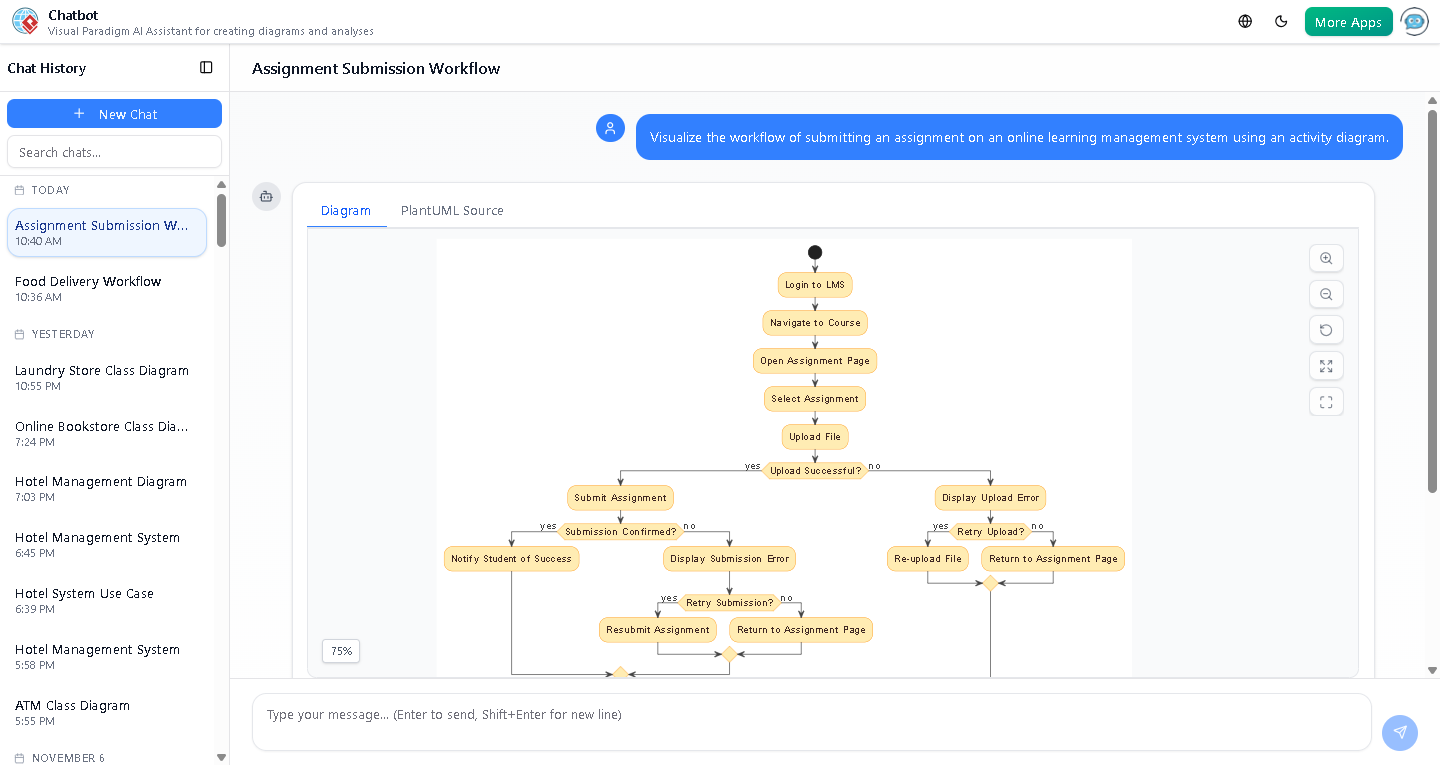The width and height of the screenshot is (1440, 765).
Task: Click the 75% zoom level control
Action: click(x=340, y=651)
